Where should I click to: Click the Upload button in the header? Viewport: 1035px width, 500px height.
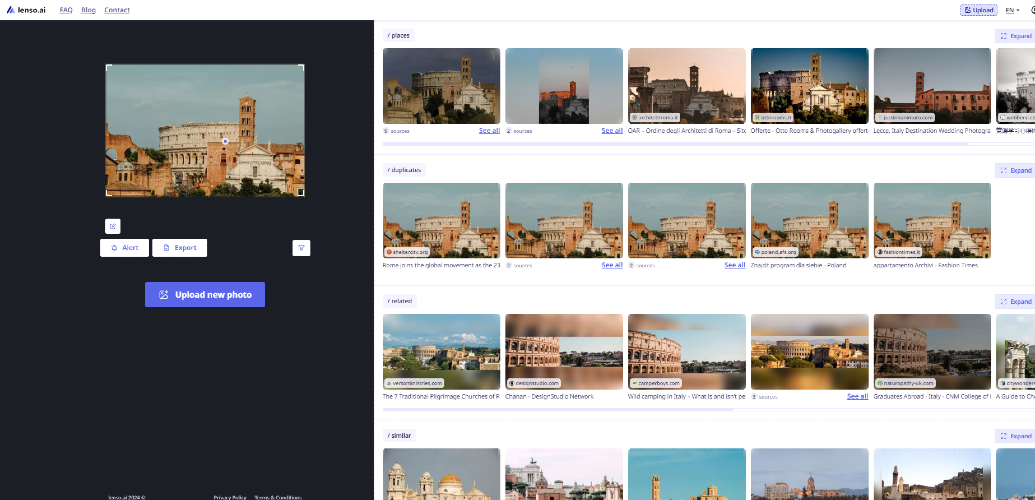(978, 10)
